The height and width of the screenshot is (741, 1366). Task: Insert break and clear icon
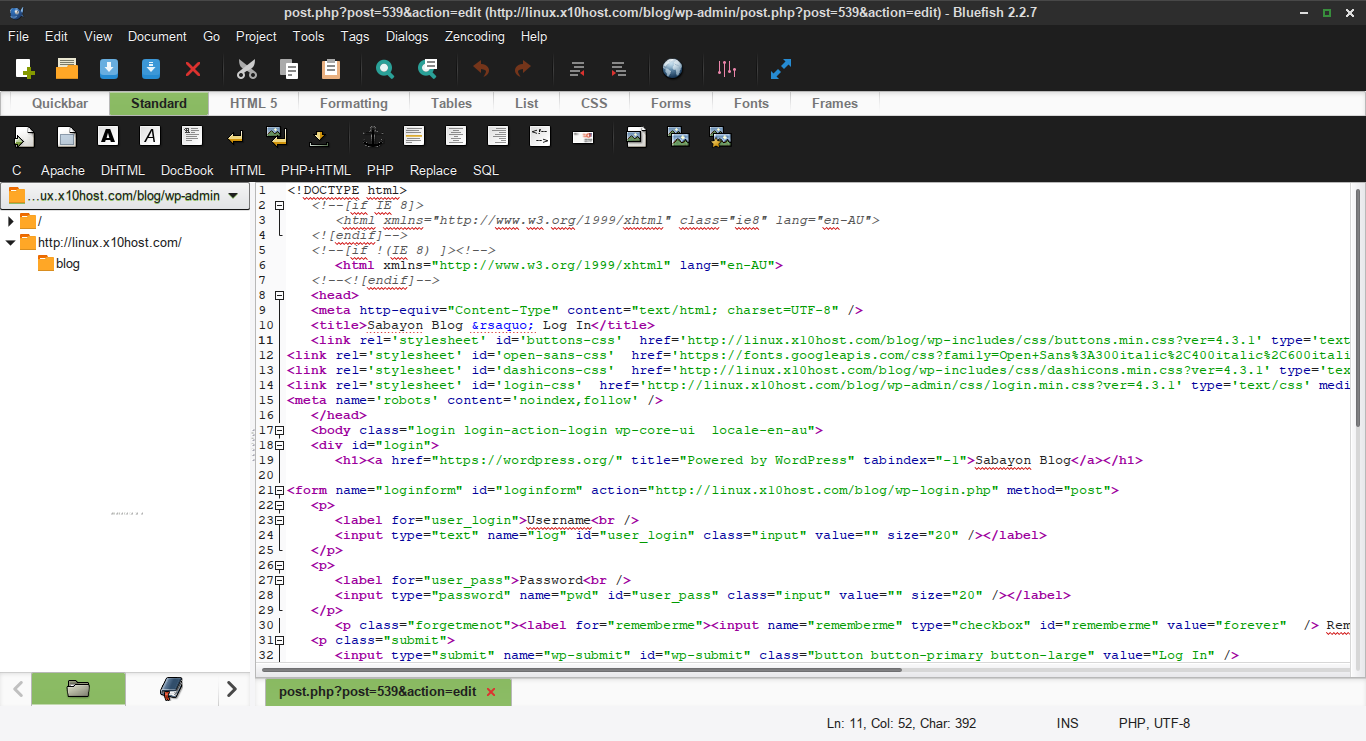pos(277,137)
